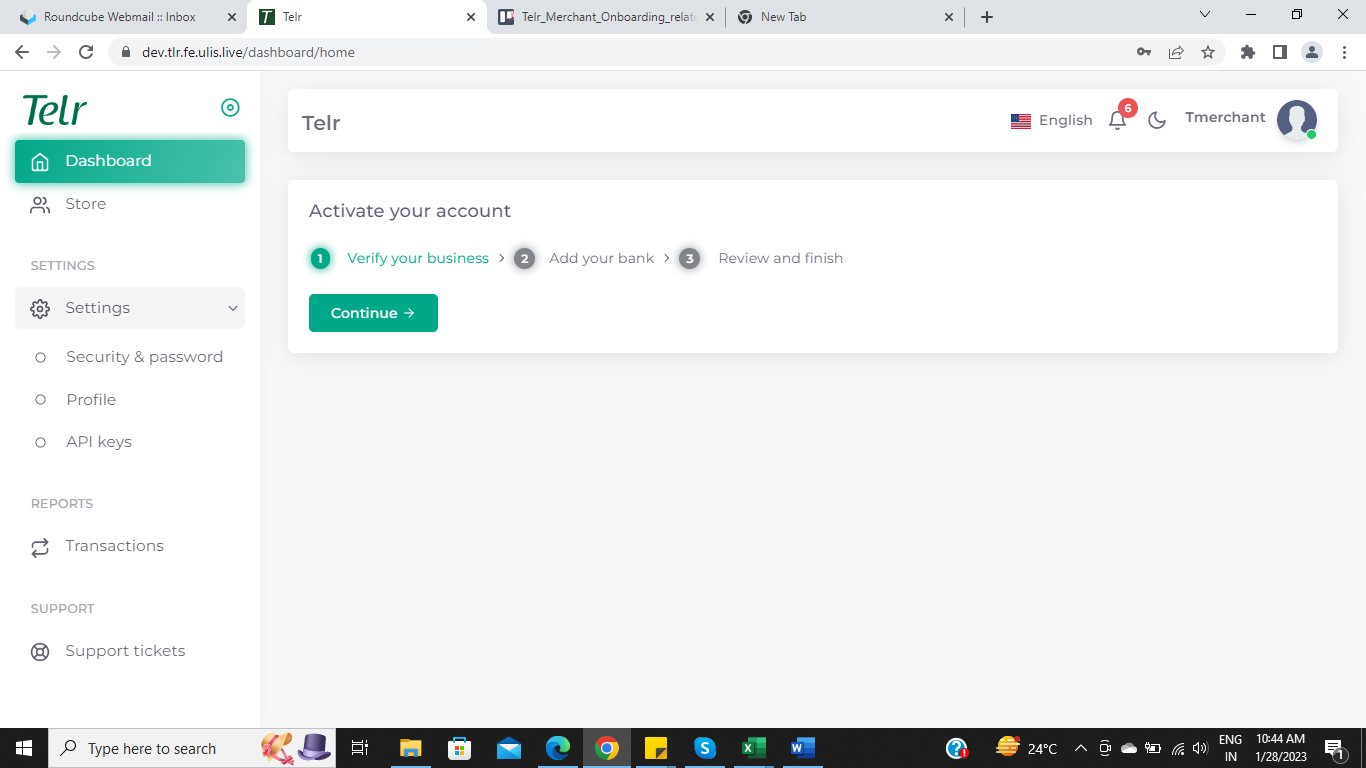Open the saved passwords key icon
1366x768 pixels.
[x=1144, y=52]
